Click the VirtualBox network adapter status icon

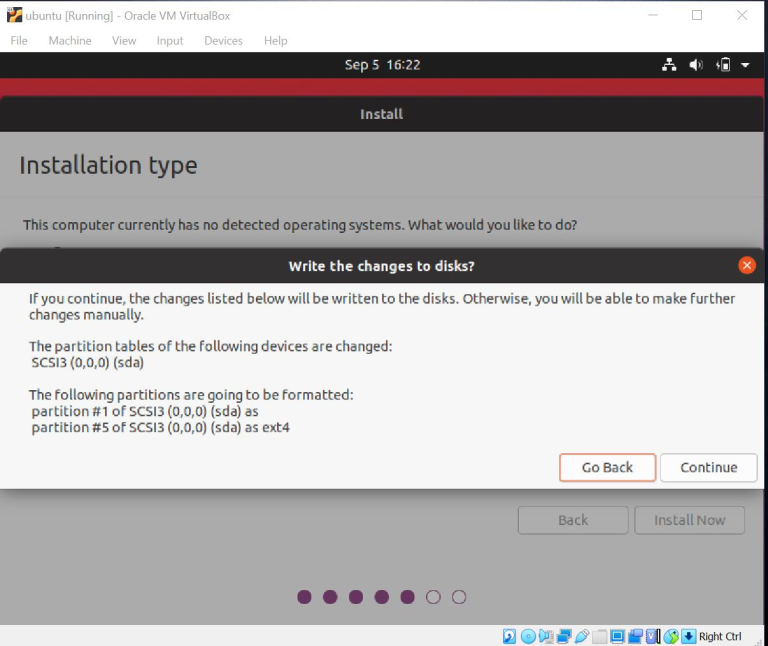[x=563, y=636]
